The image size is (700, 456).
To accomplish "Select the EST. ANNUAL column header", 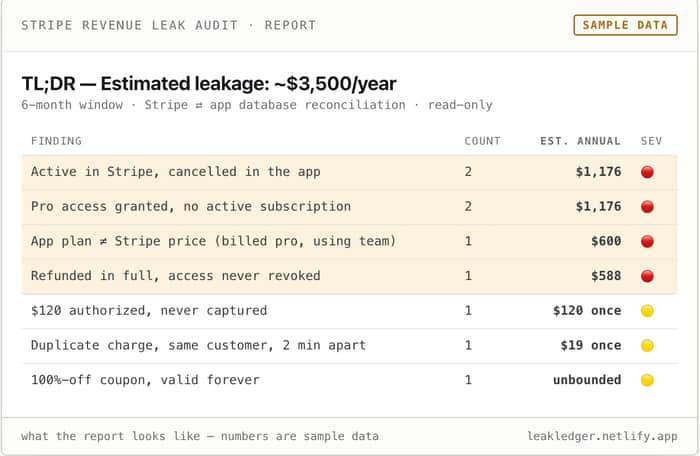I will point(580,141).
